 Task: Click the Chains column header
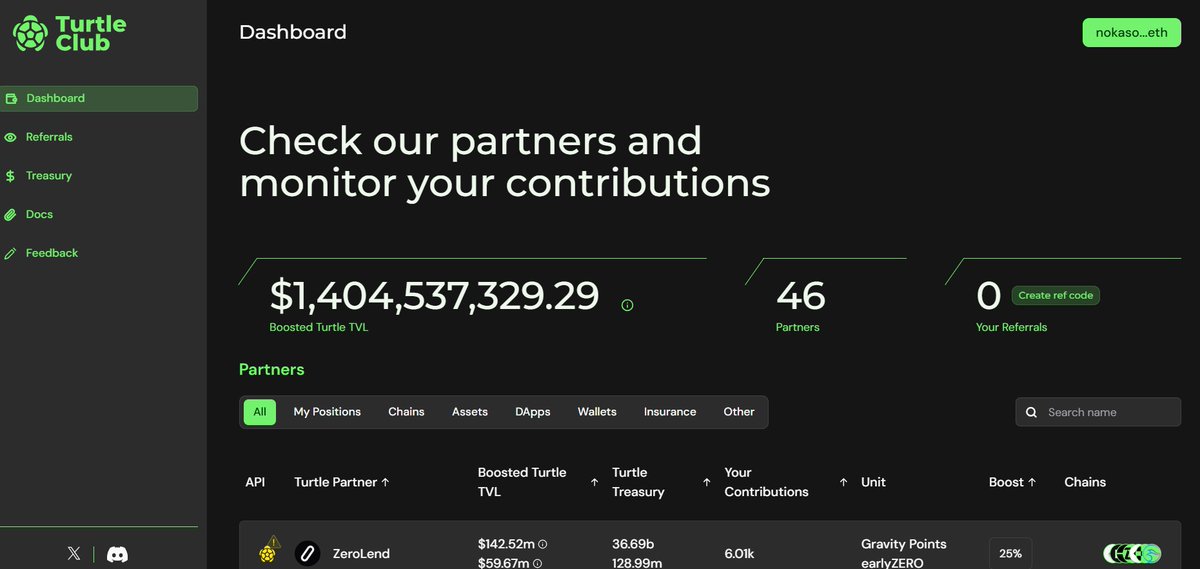tap(1085, 482)
